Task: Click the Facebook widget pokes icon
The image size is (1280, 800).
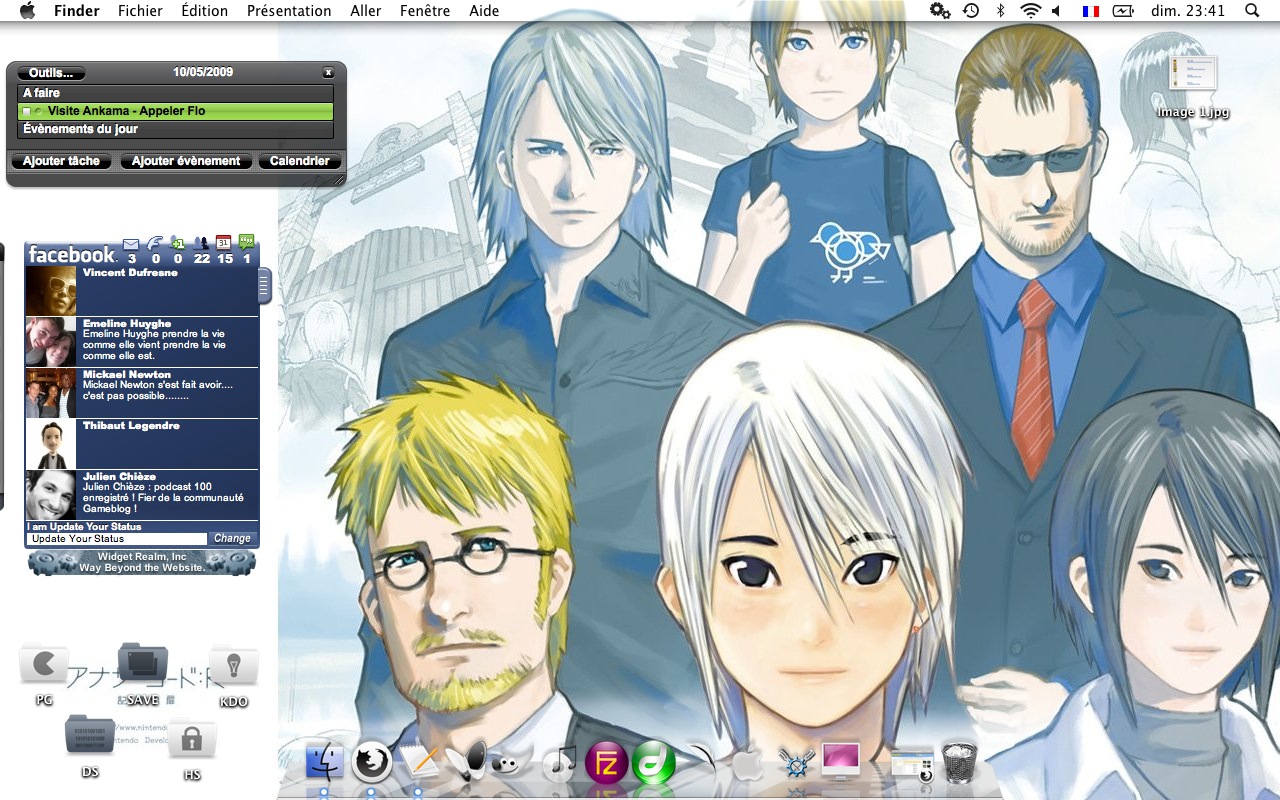Action: point(154,244)
